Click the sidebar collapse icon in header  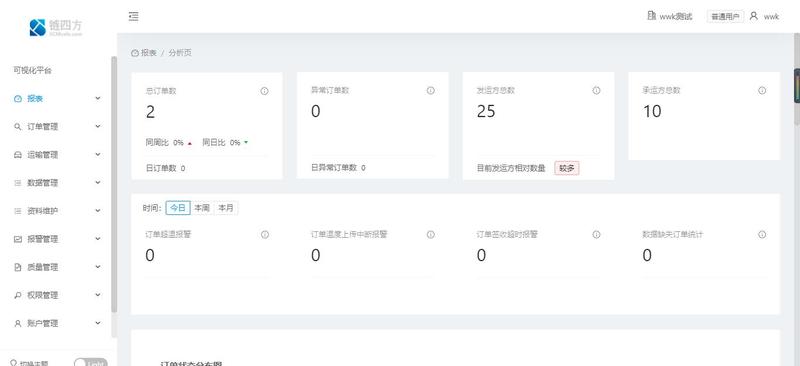(134, 16)
